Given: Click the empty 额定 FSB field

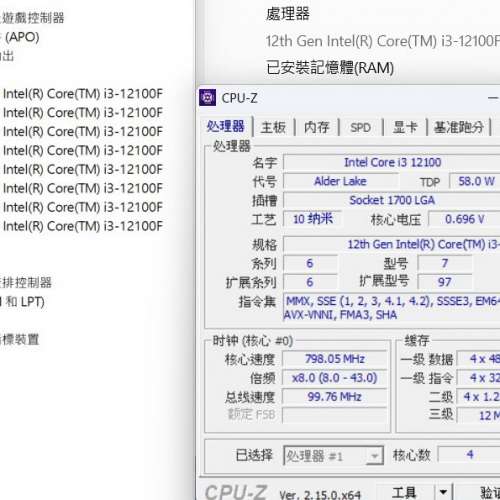Looking at the screenshot, I should tap(335, 415).
